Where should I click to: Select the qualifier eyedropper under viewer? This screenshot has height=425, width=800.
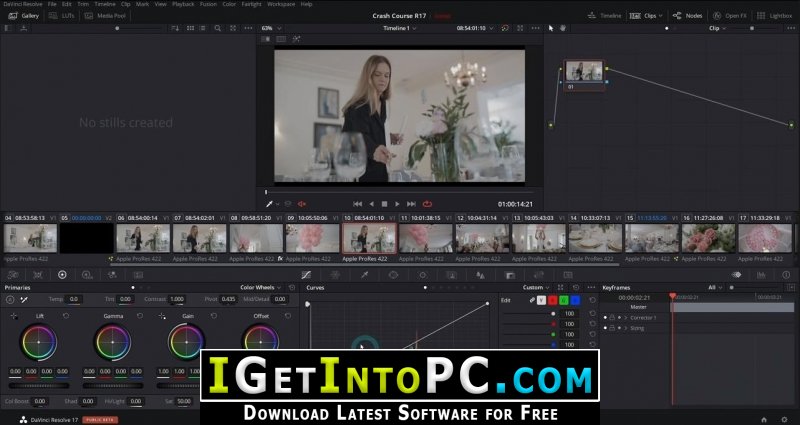pos(269,204)
